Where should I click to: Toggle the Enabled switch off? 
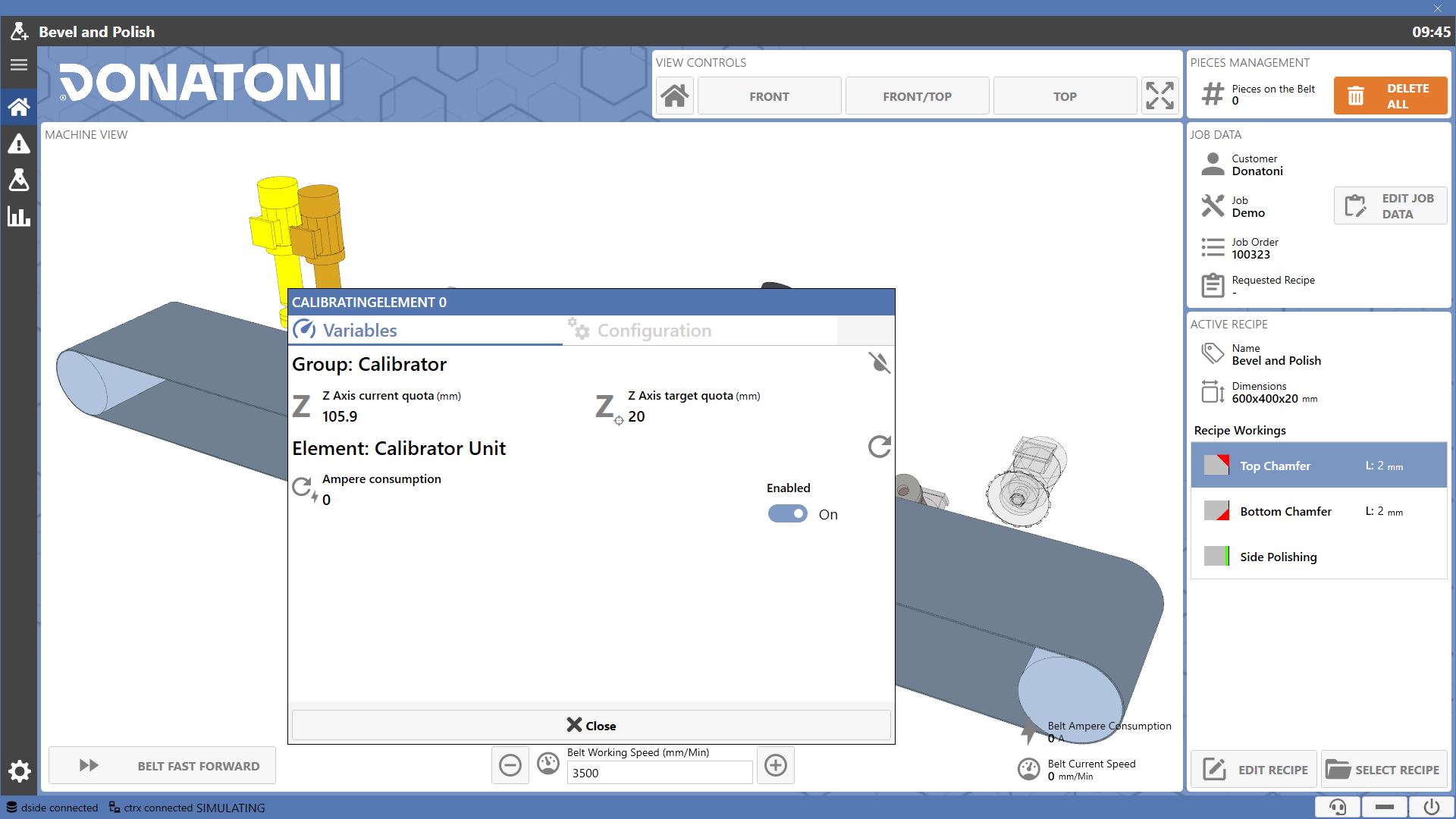pyautogui.click(x=788, y=514)
